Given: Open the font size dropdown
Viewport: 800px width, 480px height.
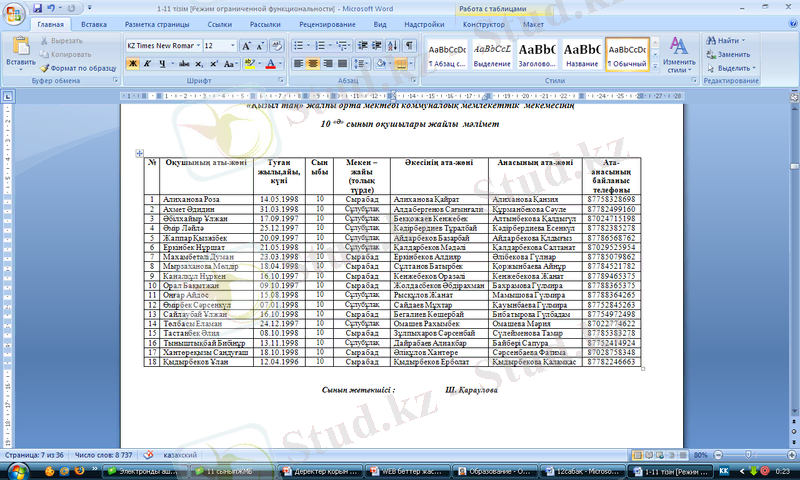Looking at the screenshot, I should (235, 46).
